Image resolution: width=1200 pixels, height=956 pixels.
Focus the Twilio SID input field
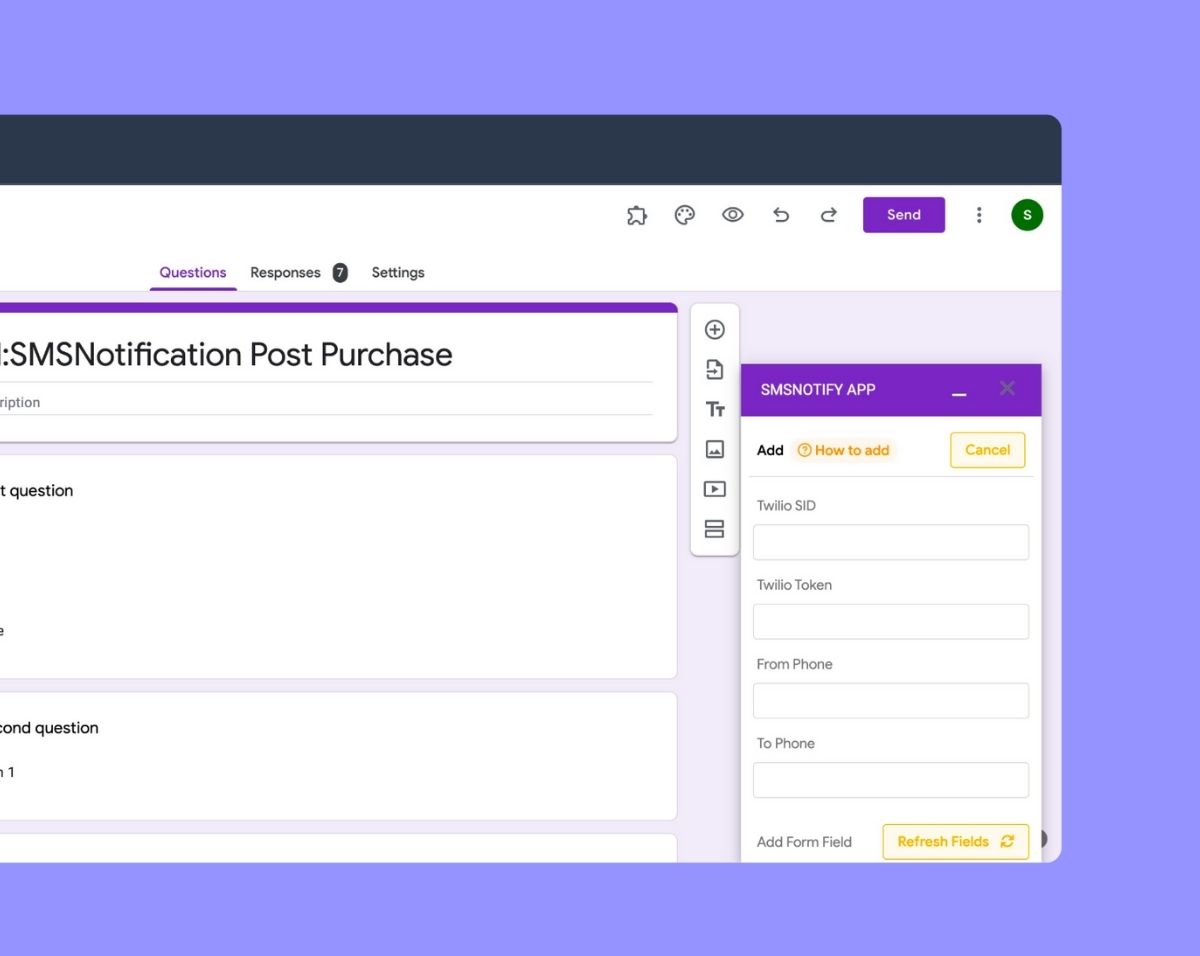click(890, 542)
